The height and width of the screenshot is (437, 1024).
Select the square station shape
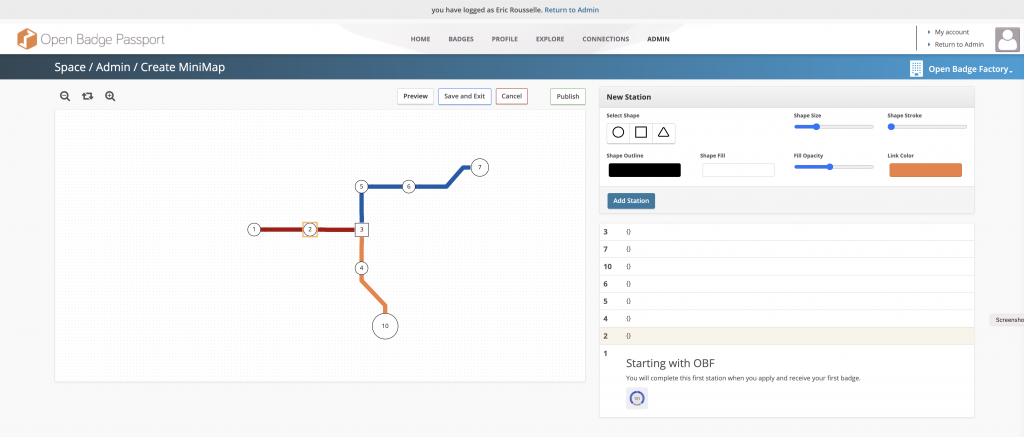click(641, 132)
